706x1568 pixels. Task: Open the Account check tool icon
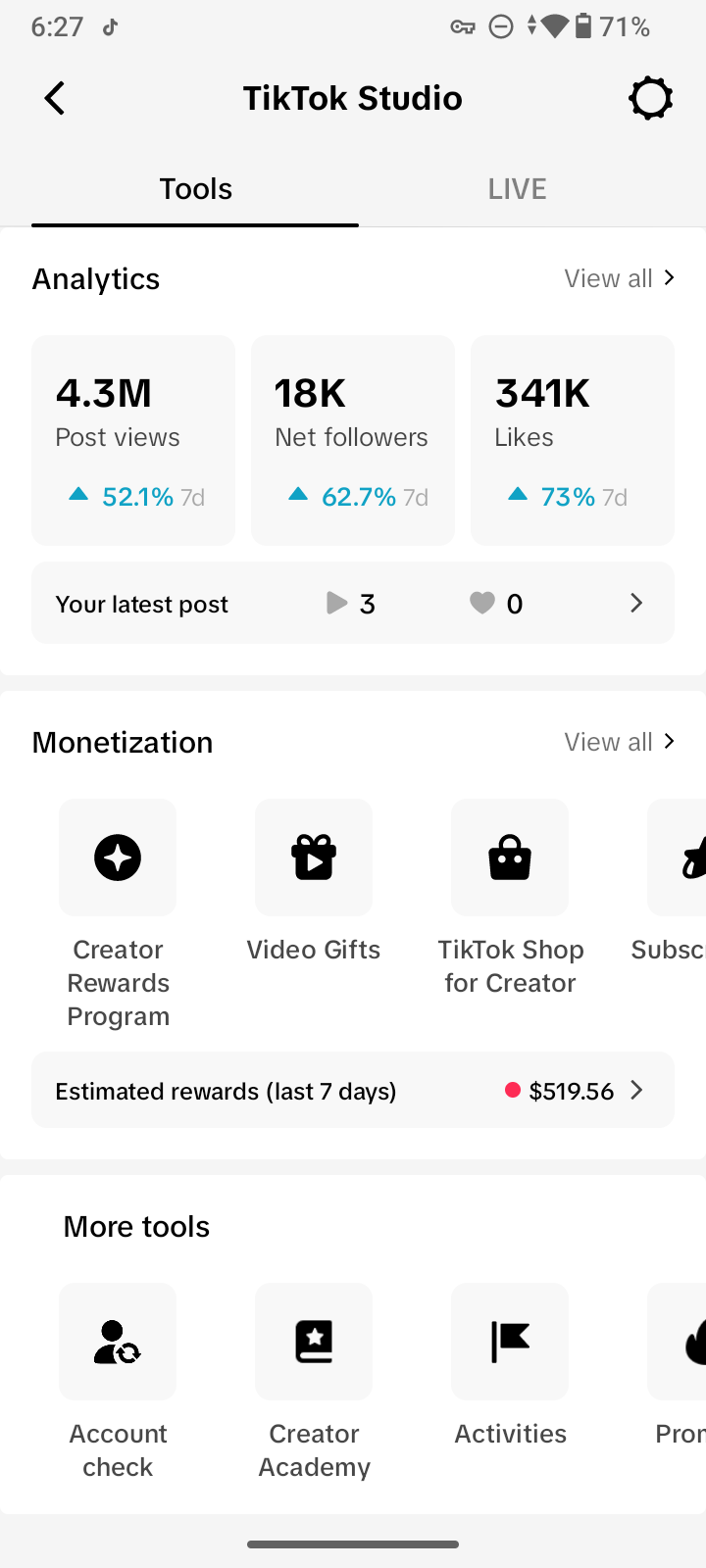[118, 1342]
